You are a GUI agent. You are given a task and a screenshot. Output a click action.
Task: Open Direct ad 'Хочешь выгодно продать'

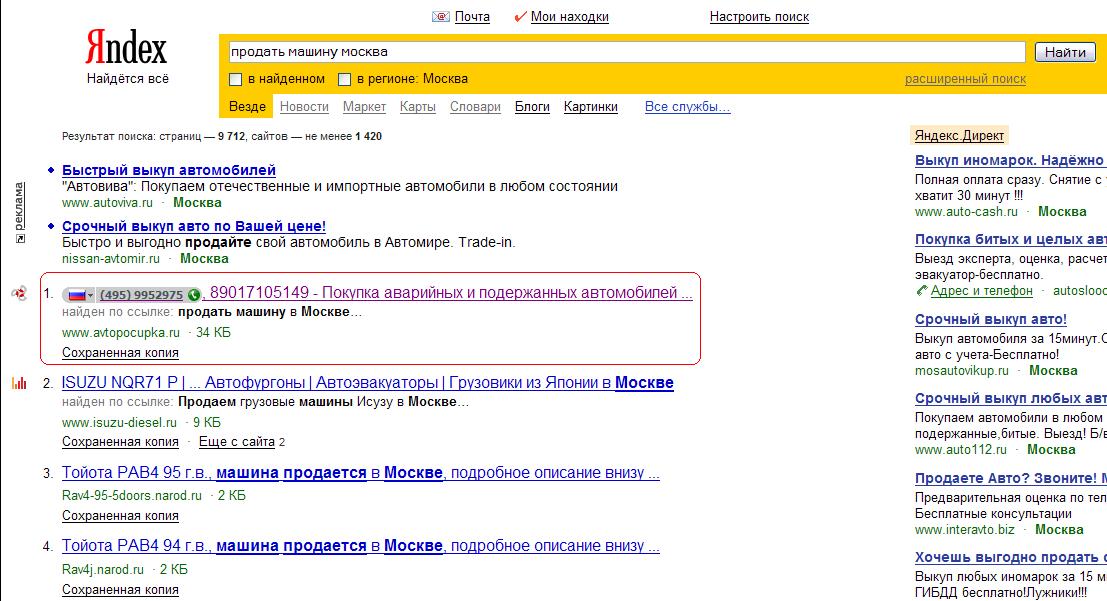tap(1010, 557)
